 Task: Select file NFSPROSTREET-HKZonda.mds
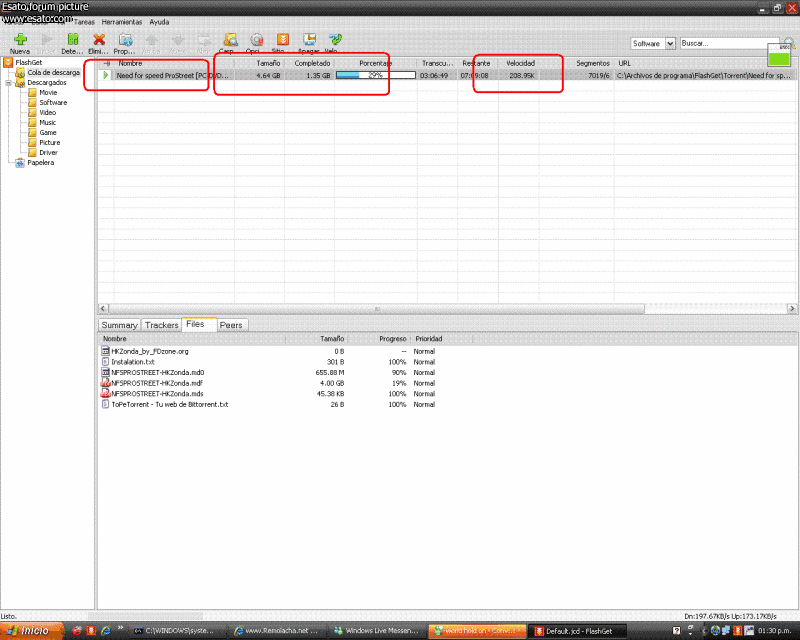pyautogui.click(x=153, y=393)
